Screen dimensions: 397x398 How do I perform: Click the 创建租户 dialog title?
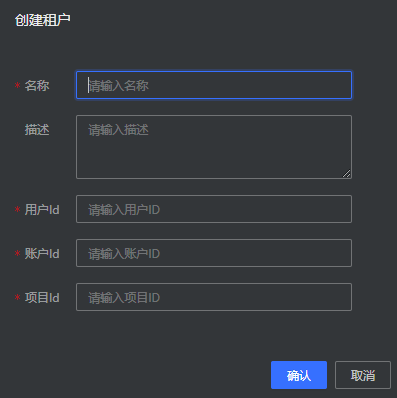click(x=43, y=20)
